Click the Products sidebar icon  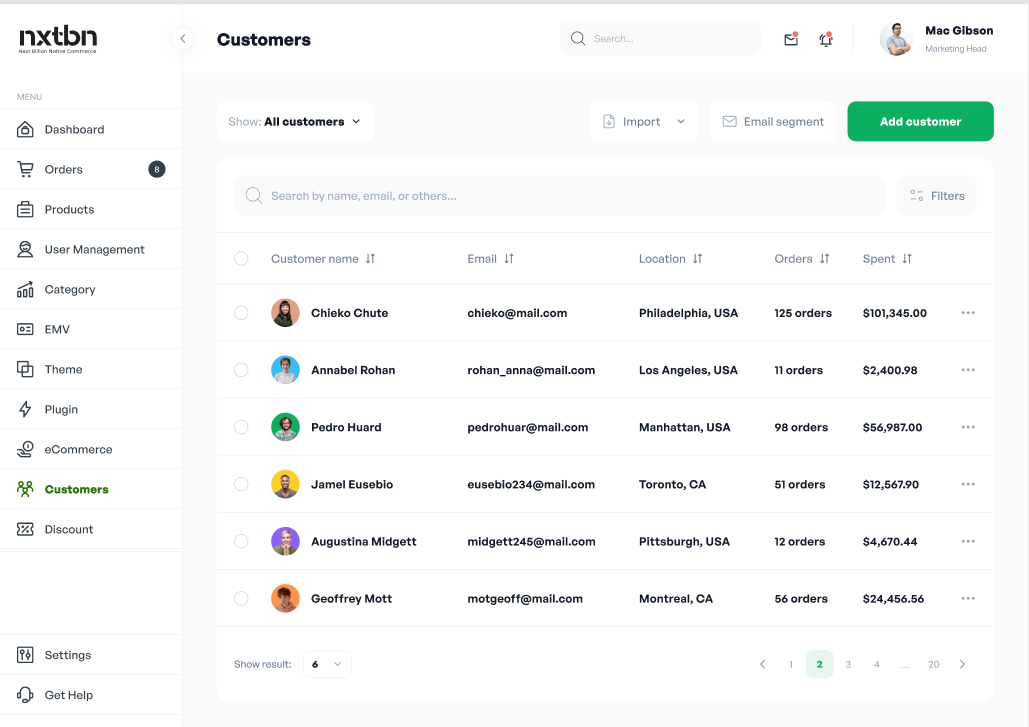[25, 209]
